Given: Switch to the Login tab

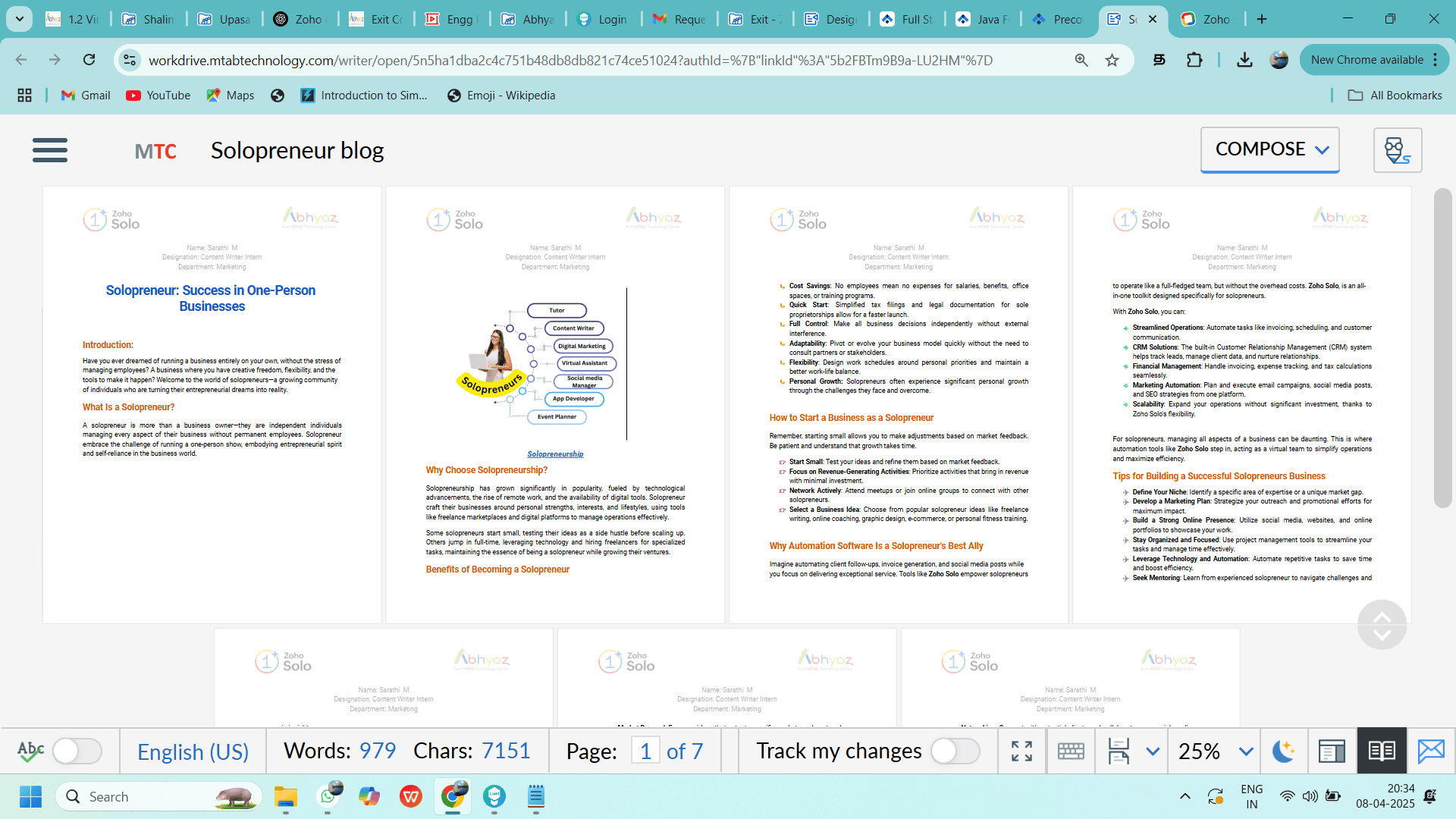Looking at the screenshot, I should tap(604, 19).
